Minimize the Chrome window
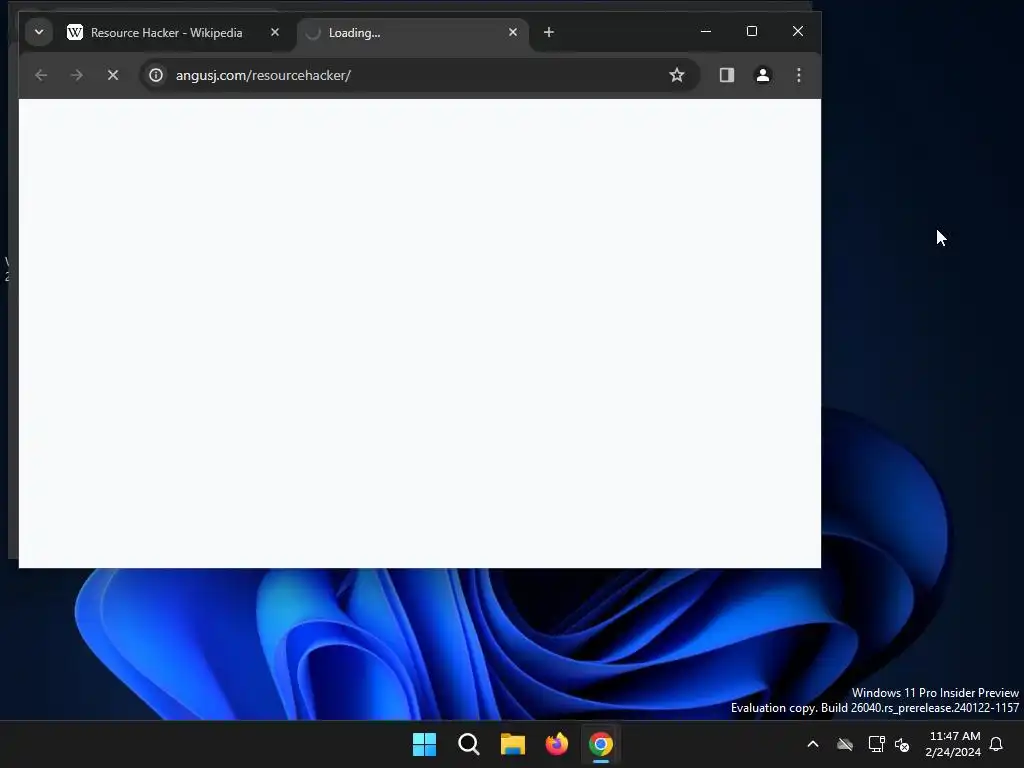The height and width of the screenshot is (768, 1024). click(706, 31)
